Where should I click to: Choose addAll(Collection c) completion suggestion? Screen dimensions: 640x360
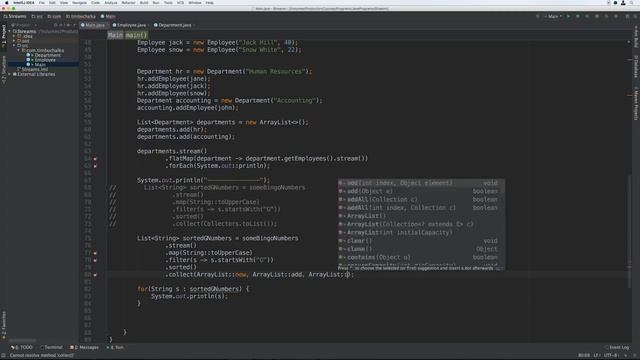click(x=421, y=200)
